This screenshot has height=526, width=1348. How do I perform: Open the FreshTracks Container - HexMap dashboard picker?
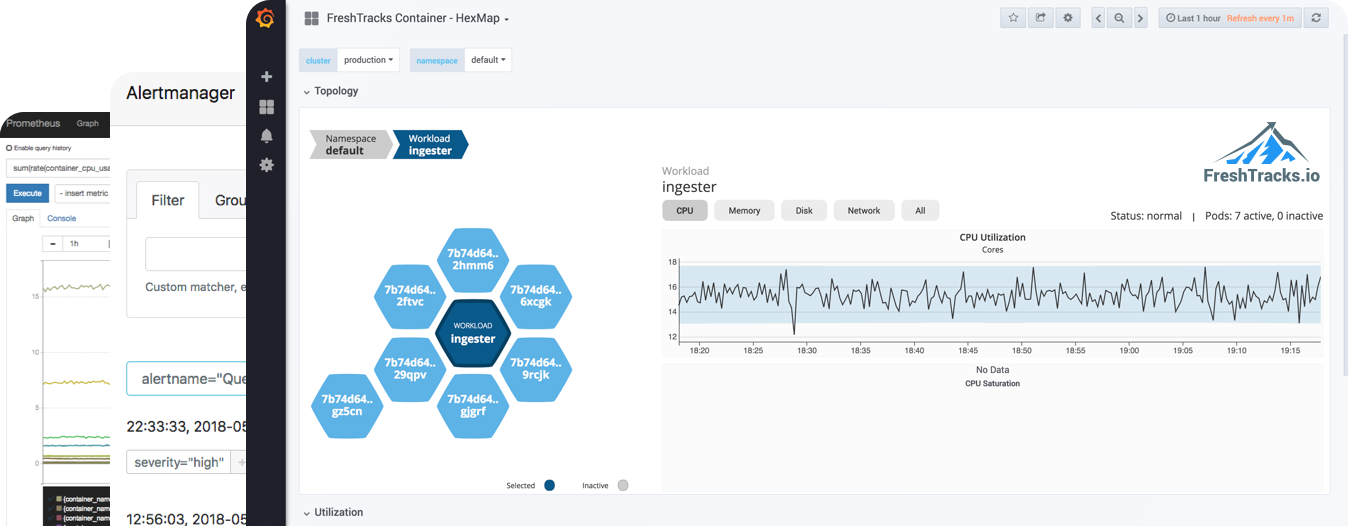pos(418,19)
